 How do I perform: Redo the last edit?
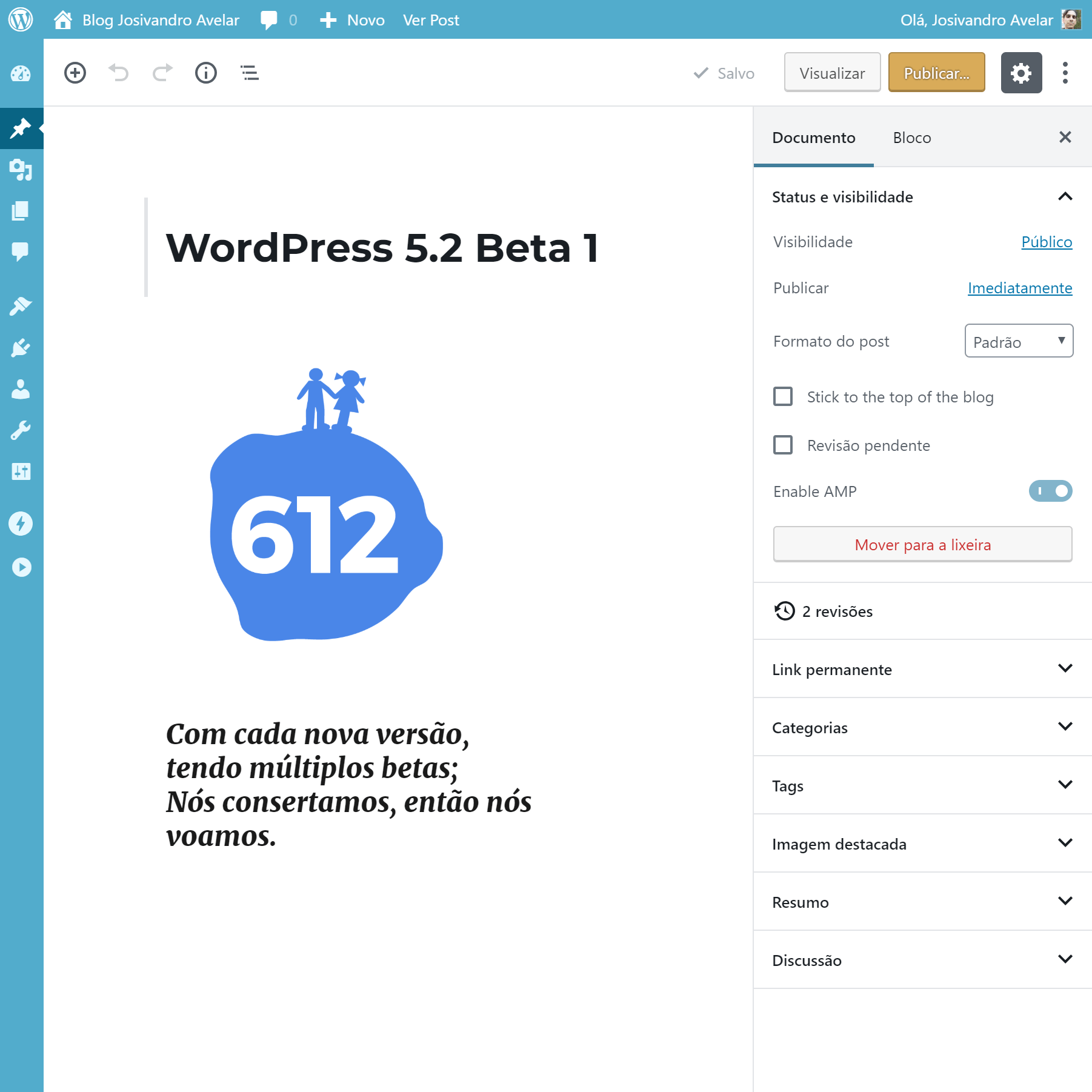tap(162, 73)
